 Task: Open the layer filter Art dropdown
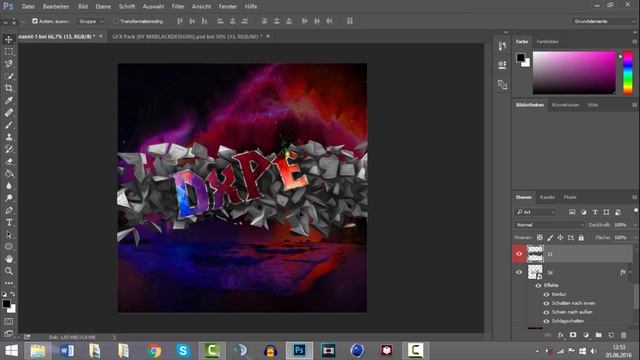click(536, 212)
